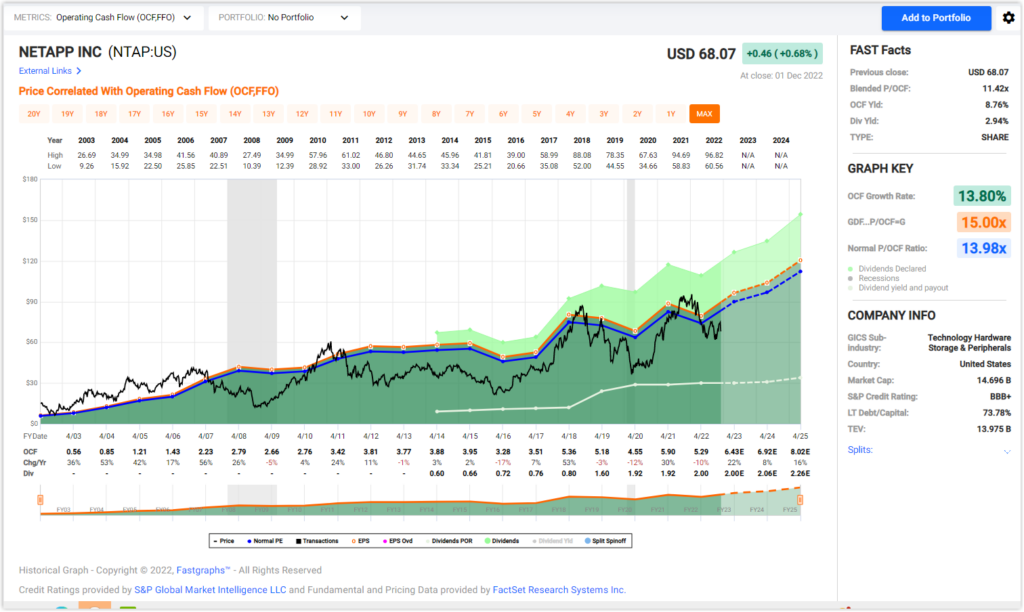1024x612 pixels.
Task: Select the 12Y time range
Action: click(x=302, y=114)
